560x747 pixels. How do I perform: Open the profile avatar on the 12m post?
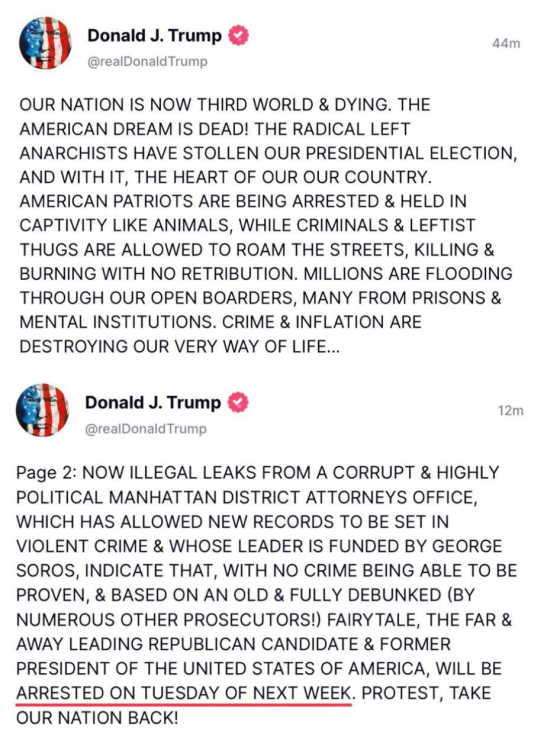[x=42, y=410]
